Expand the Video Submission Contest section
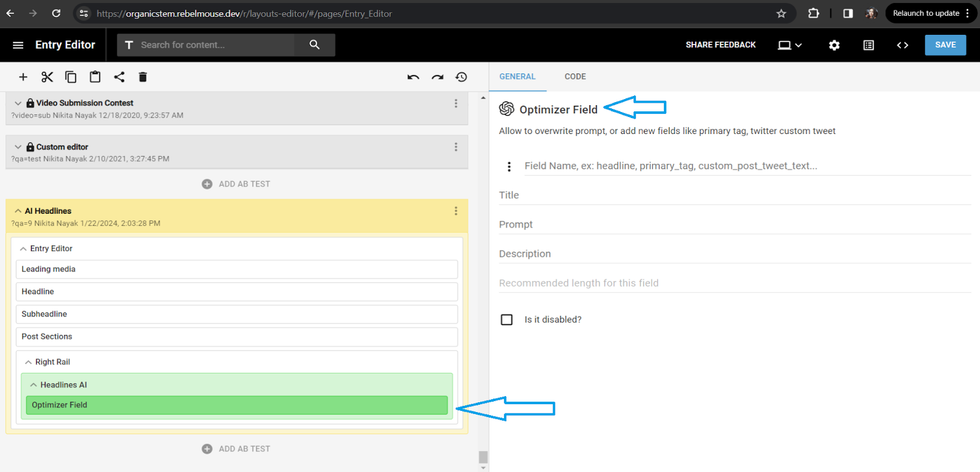Image resolution: width=980 pixels, height=472 pixels. [18, 103]
